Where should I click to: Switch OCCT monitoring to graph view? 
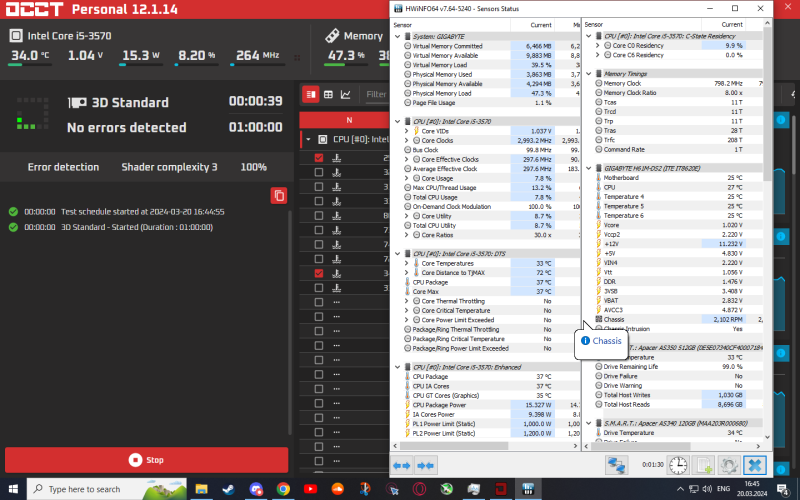click(x=345, y=95)
